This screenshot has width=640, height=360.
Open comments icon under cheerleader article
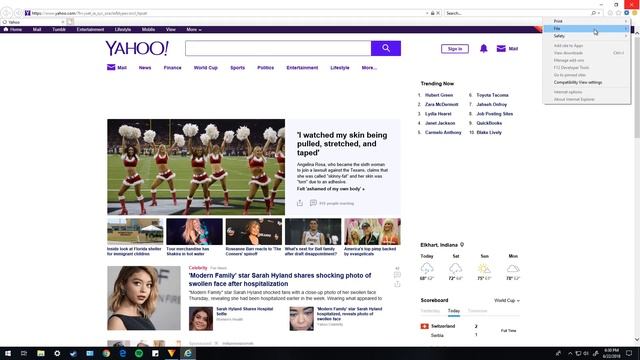tap(313, 203)
